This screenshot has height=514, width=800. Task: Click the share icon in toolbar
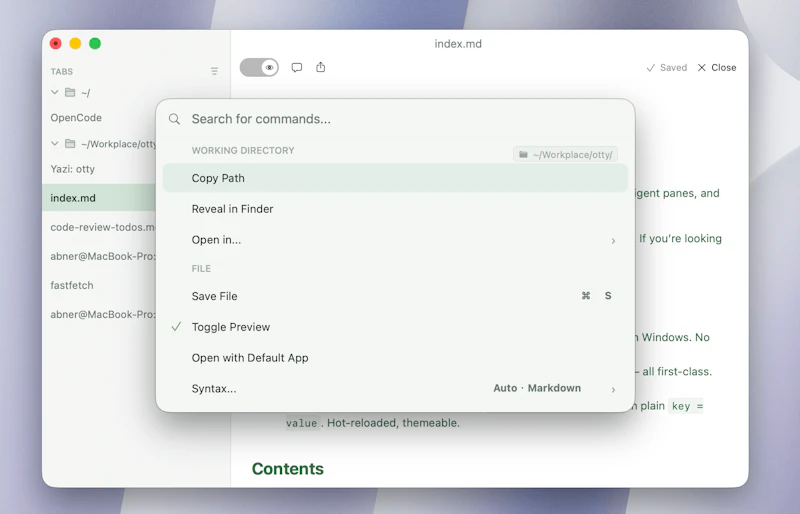point(320,67)
